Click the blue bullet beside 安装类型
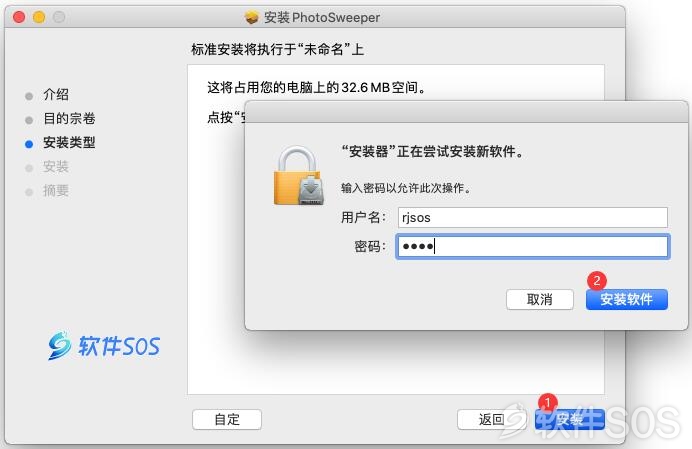 click(x=29, y=144)
